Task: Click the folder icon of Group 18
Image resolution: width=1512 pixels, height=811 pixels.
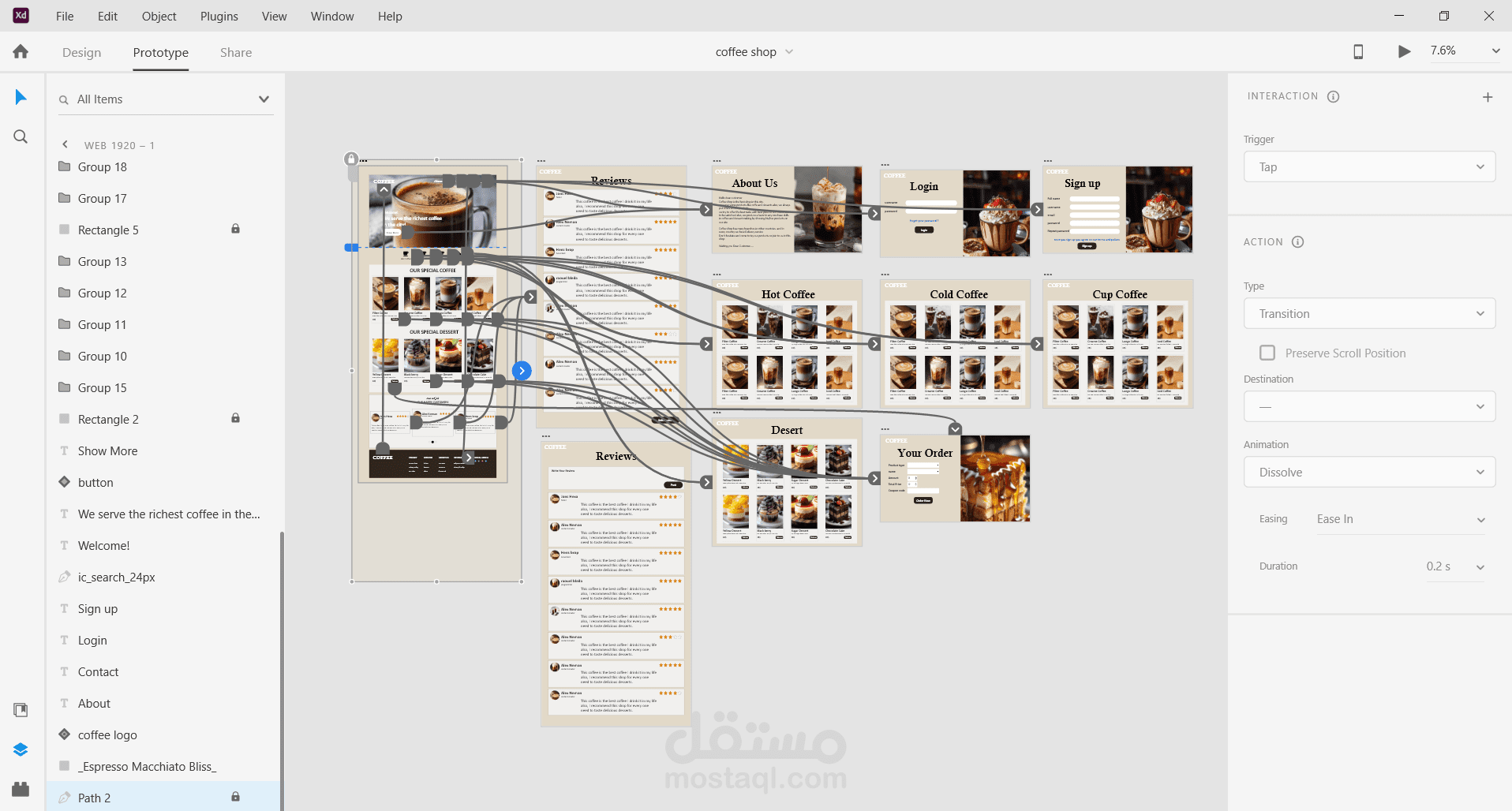Action: pyautogui.click(x=65, y=166)
